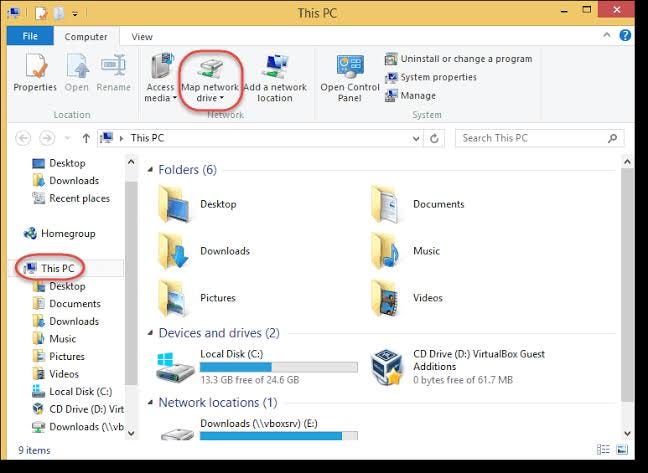
Task: Click Manage in System group
Action: point(410,95)
